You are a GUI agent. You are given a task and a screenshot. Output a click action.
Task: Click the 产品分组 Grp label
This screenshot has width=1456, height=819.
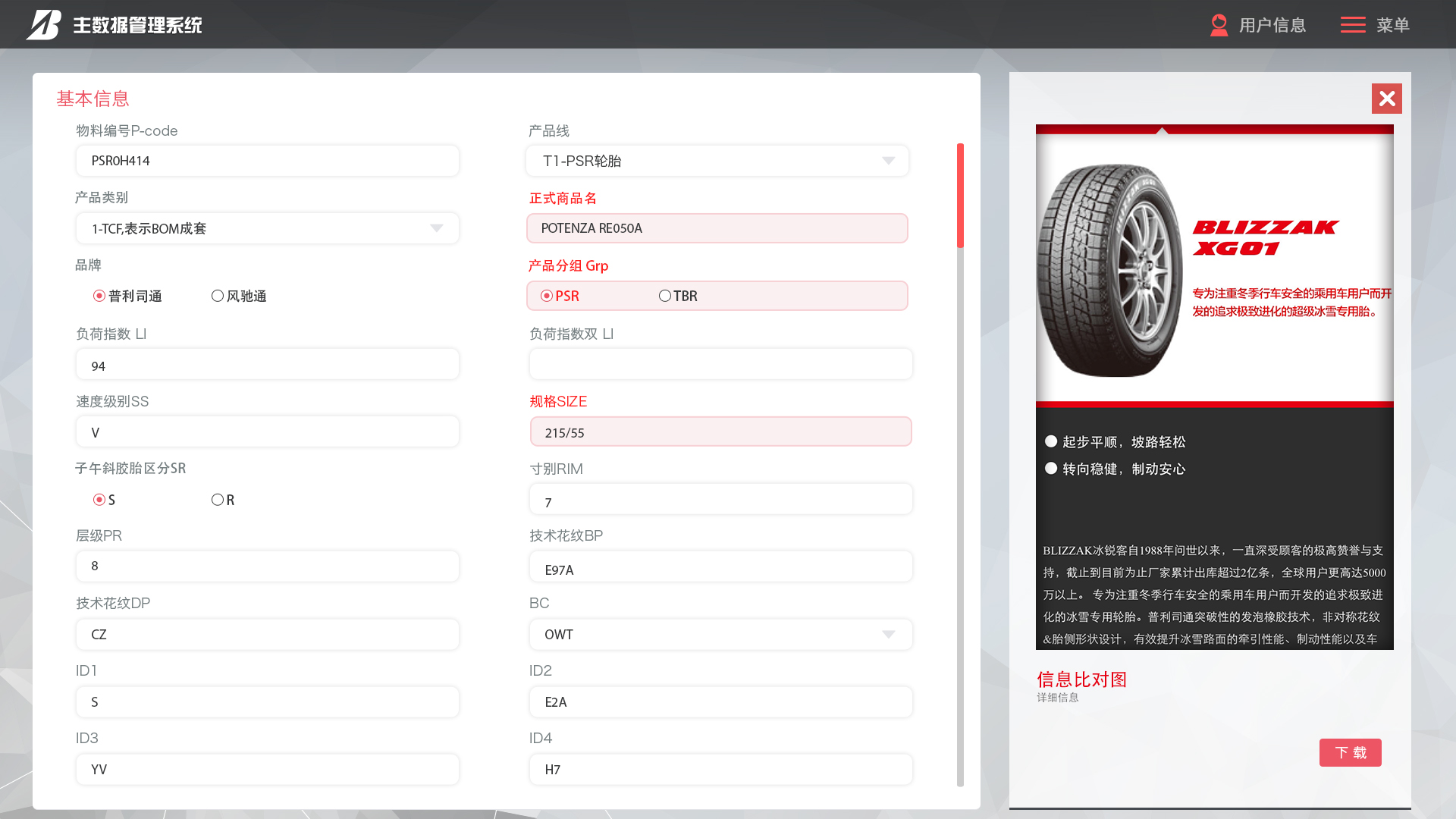point(568,265)
